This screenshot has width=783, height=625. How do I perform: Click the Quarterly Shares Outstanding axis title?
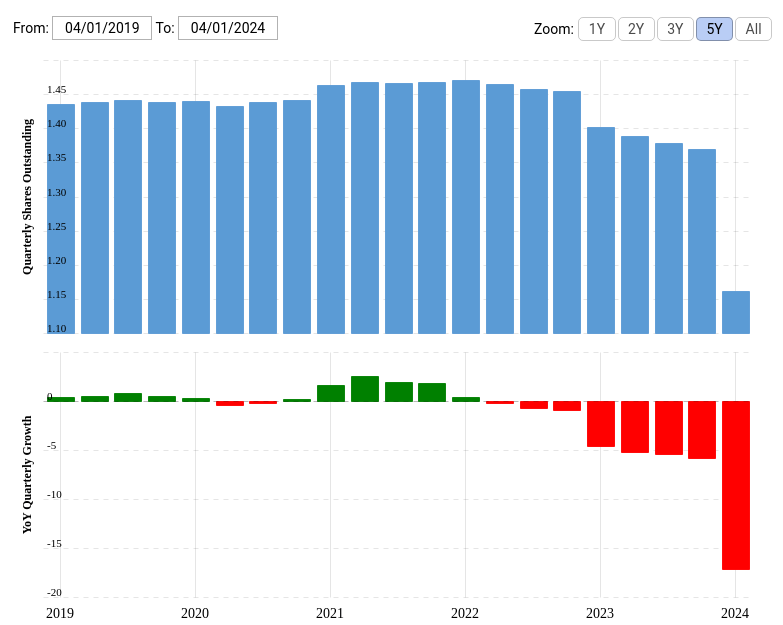point(27,197)
